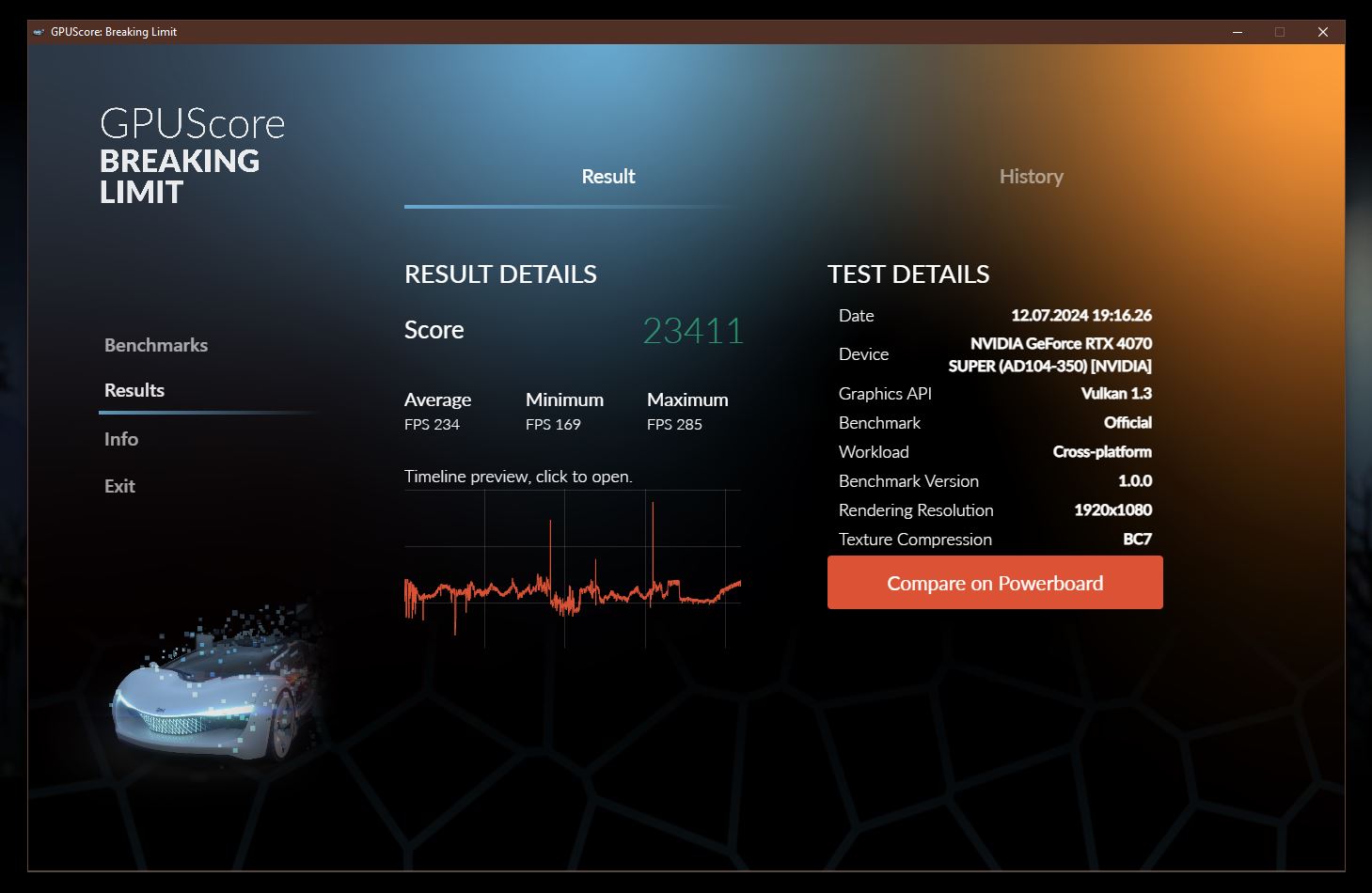Click the Score label
The height and width of the screenshot is (893, 1372).
point(434,330)
